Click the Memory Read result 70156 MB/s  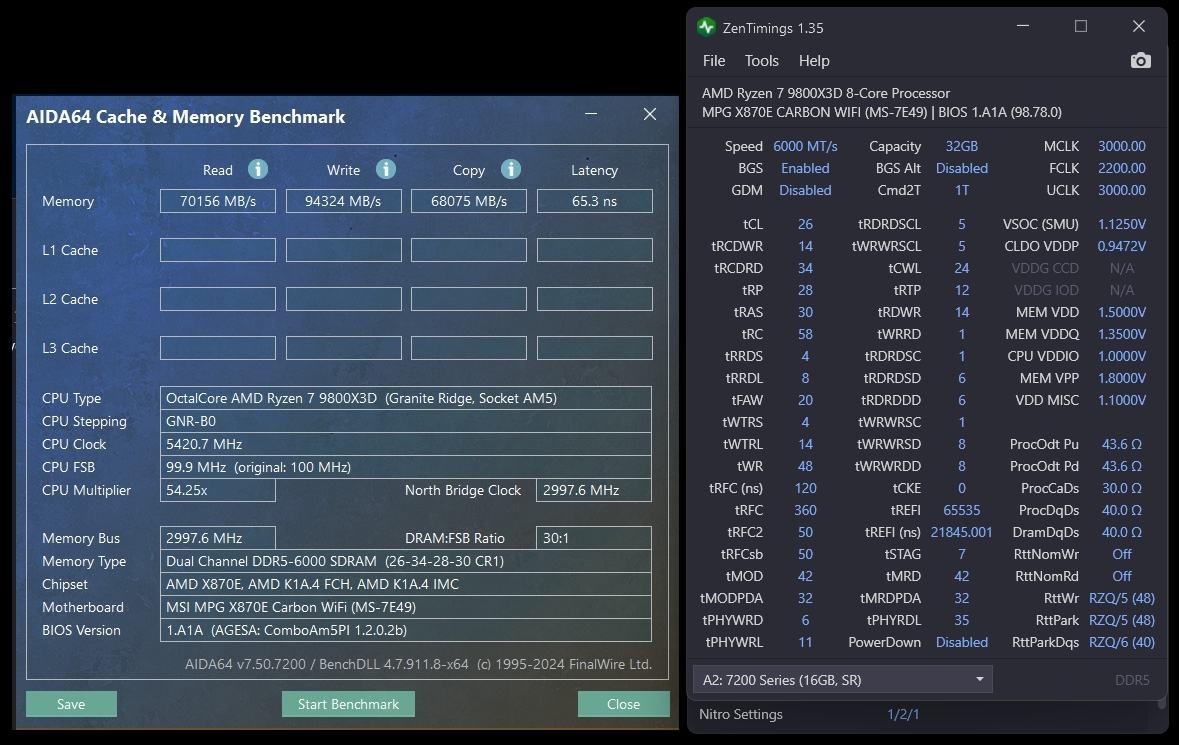[x=217, y=201]
